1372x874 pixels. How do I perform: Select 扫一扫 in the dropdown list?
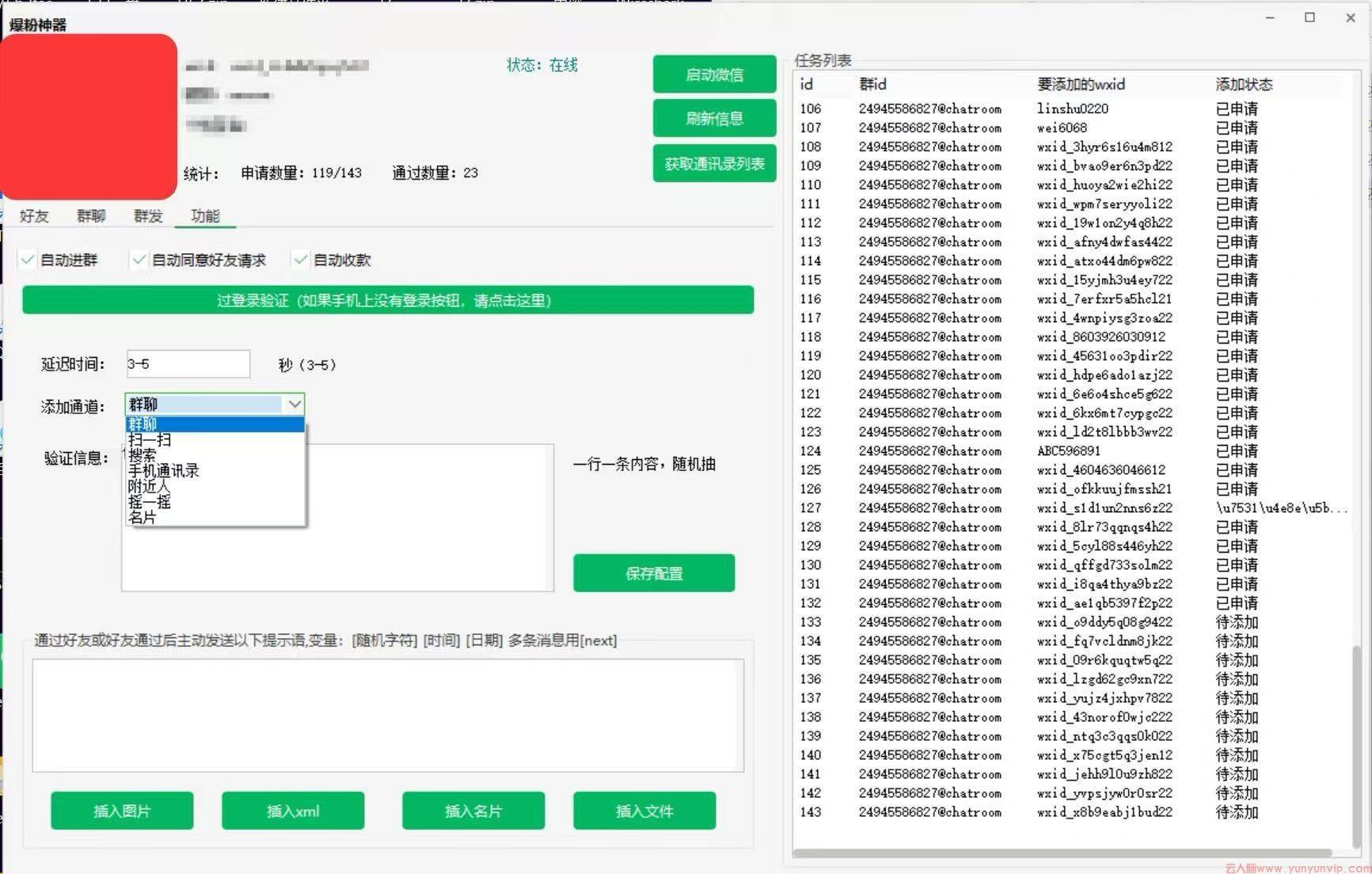[215, 440]
